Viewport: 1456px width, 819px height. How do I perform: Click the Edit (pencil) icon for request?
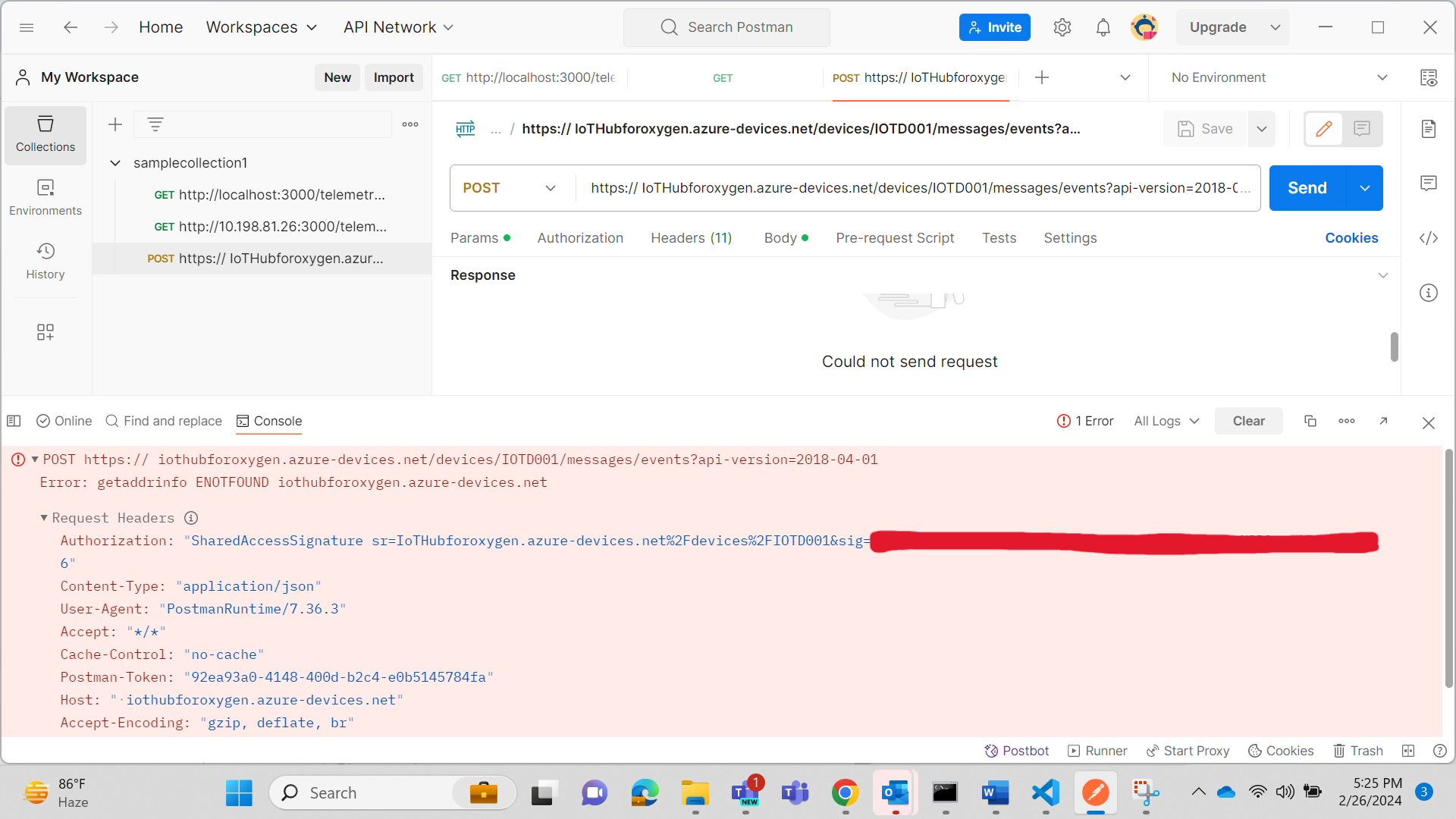(1324, 128)
